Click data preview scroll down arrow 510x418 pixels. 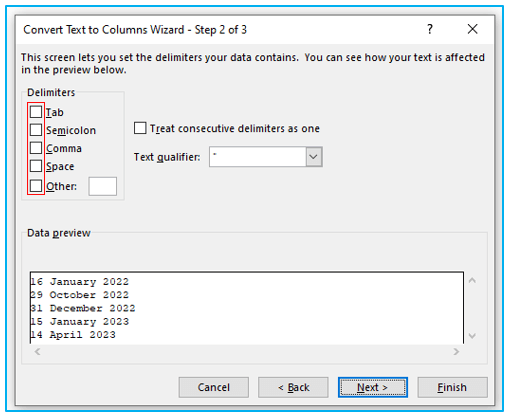pyautogui.click(x=472, y=336)
